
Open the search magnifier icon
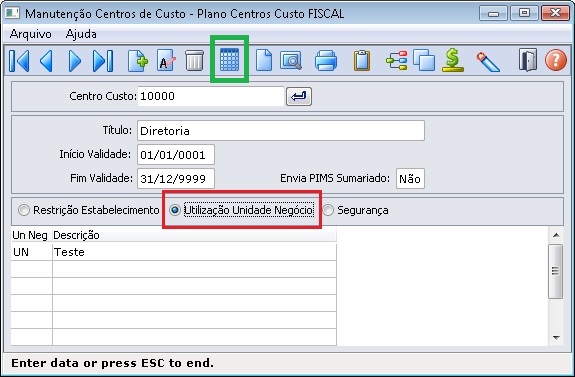pos(291,61)
